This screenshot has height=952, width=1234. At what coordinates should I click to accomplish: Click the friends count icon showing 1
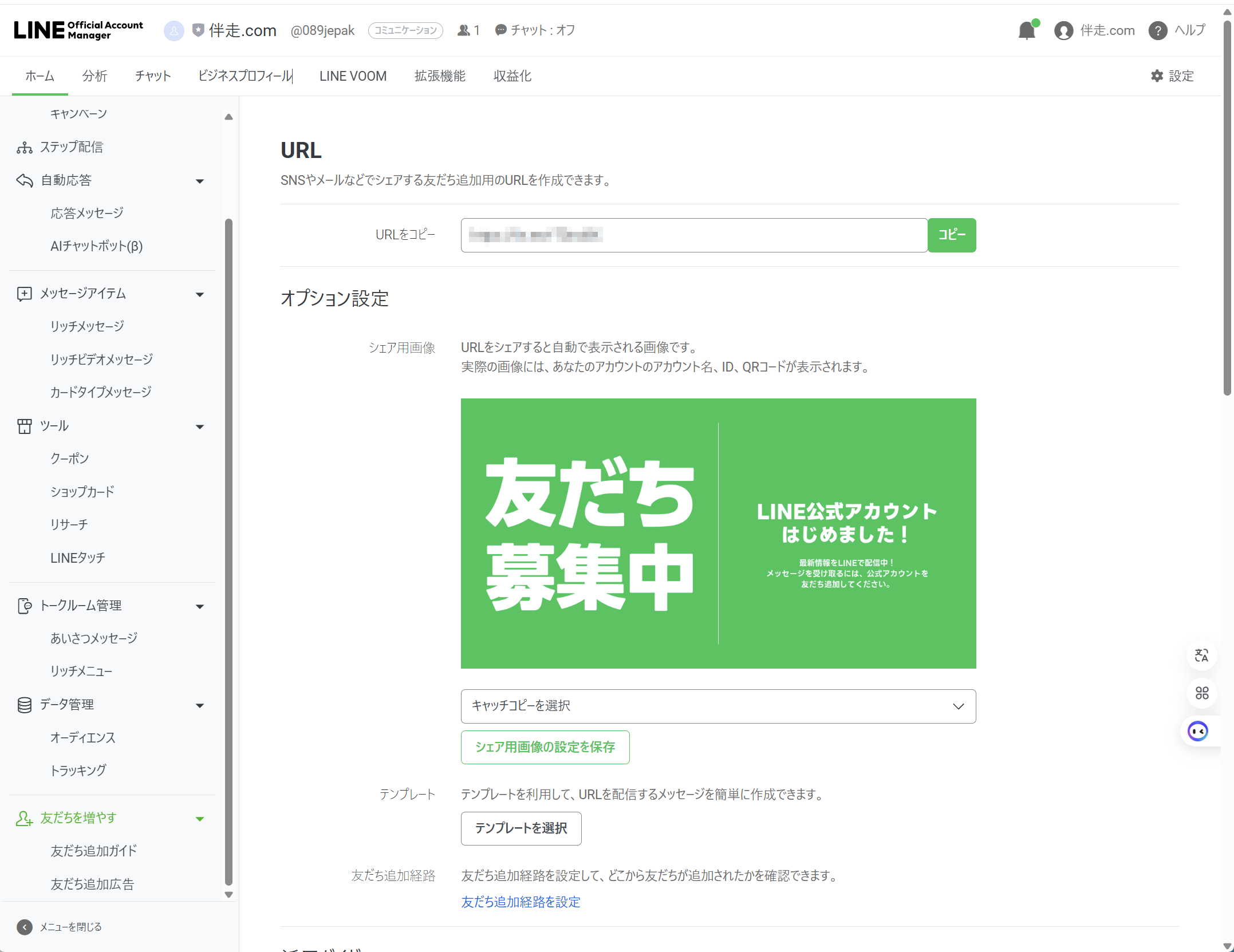463,30
